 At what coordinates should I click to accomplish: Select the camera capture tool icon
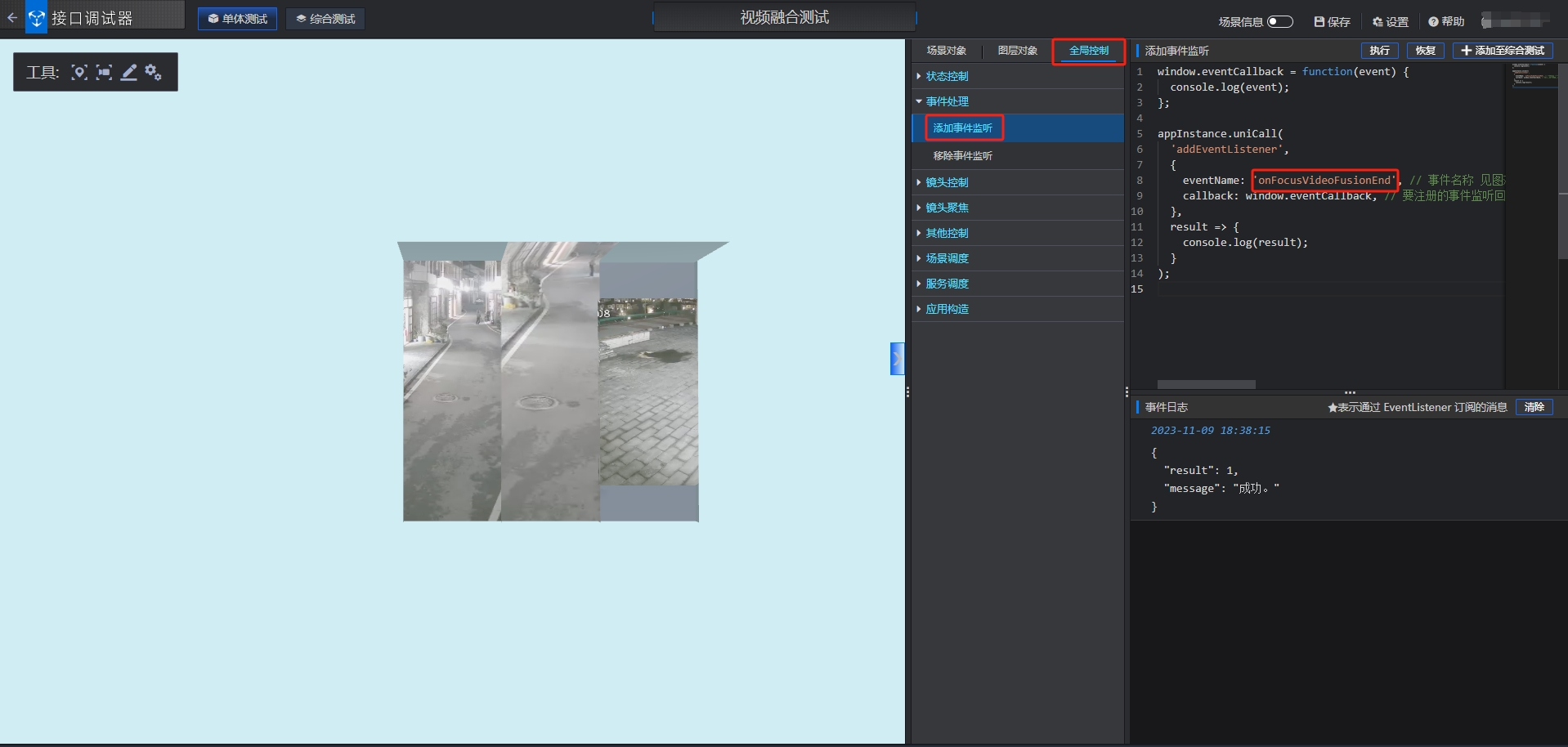[x=104, y=72]
